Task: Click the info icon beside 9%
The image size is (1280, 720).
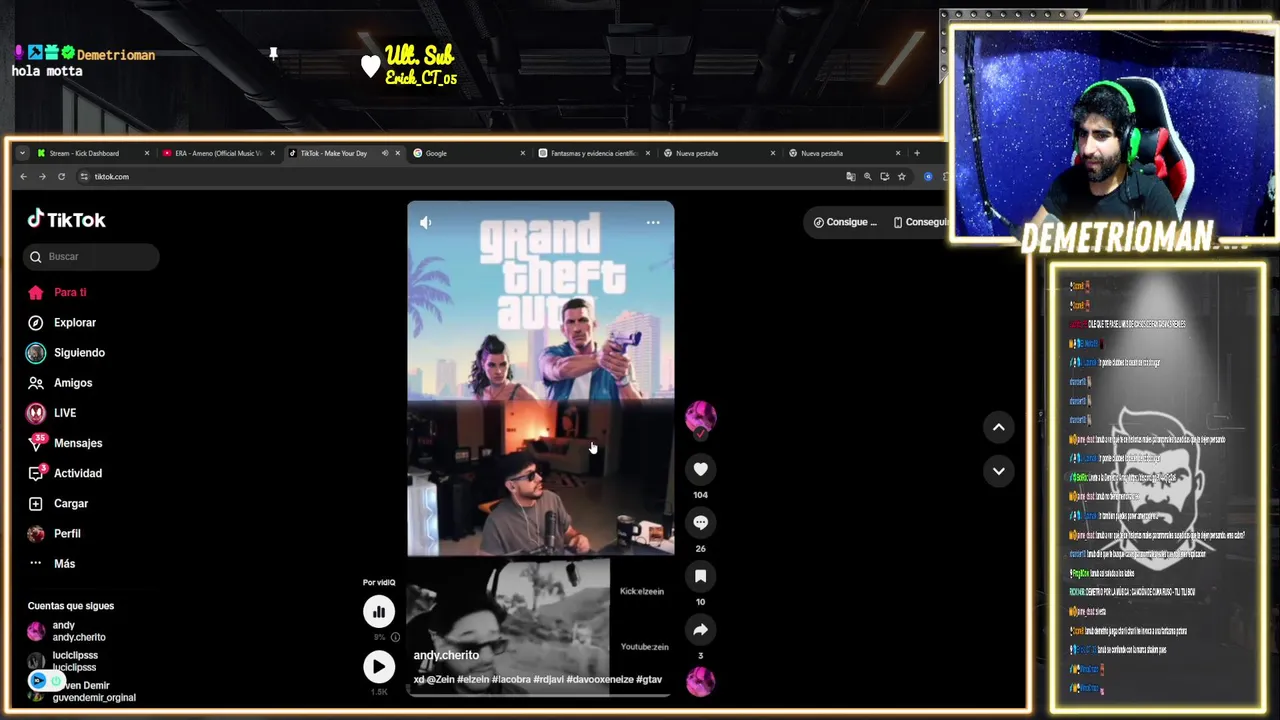Action: coord(395,637)
